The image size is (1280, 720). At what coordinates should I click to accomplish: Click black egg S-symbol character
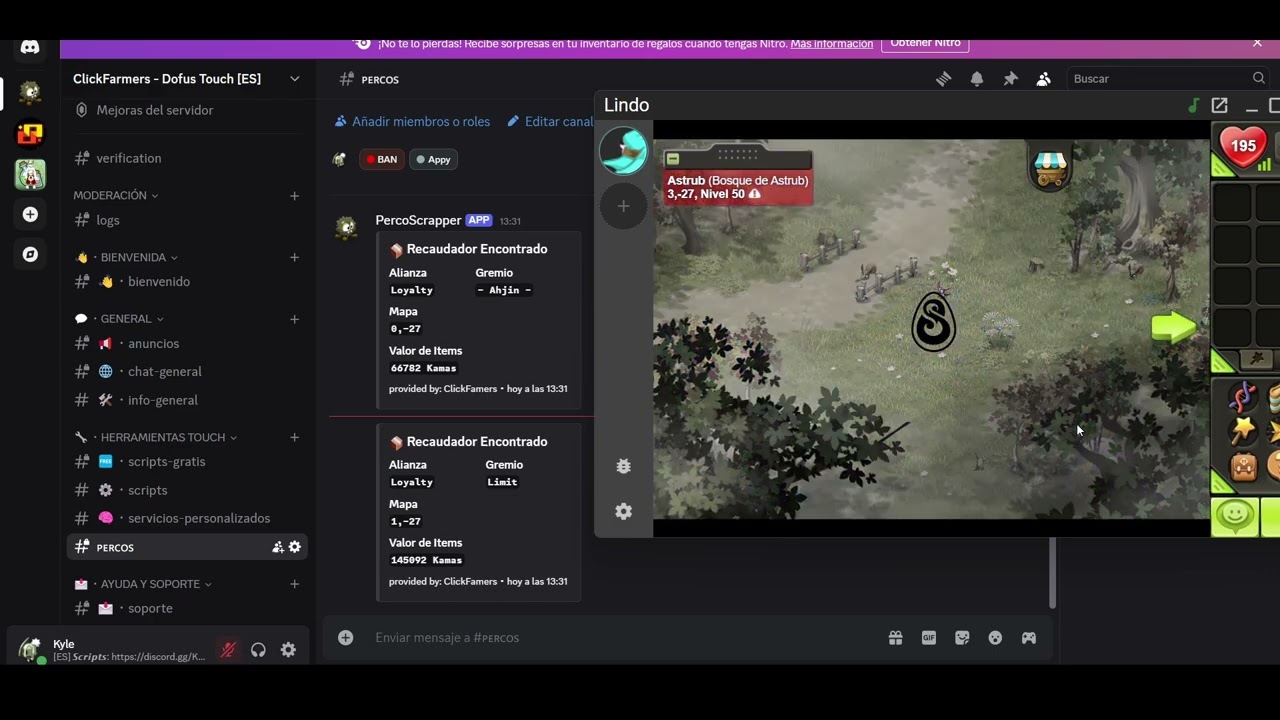934,321
